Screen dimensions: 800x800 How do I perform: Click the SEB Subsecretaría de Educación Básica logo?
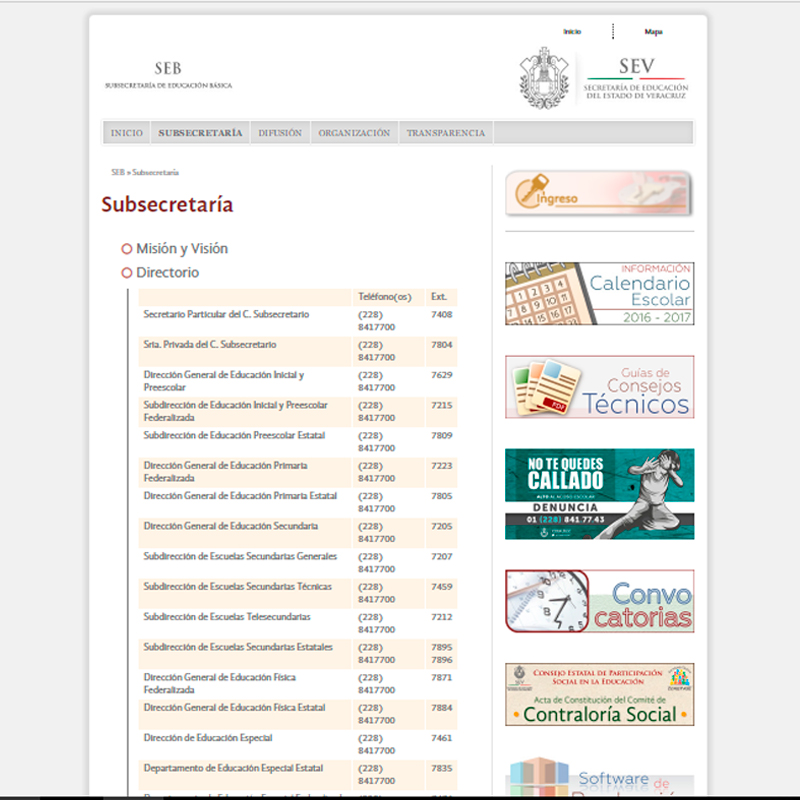pyautogui.click(x=168, y=76)
